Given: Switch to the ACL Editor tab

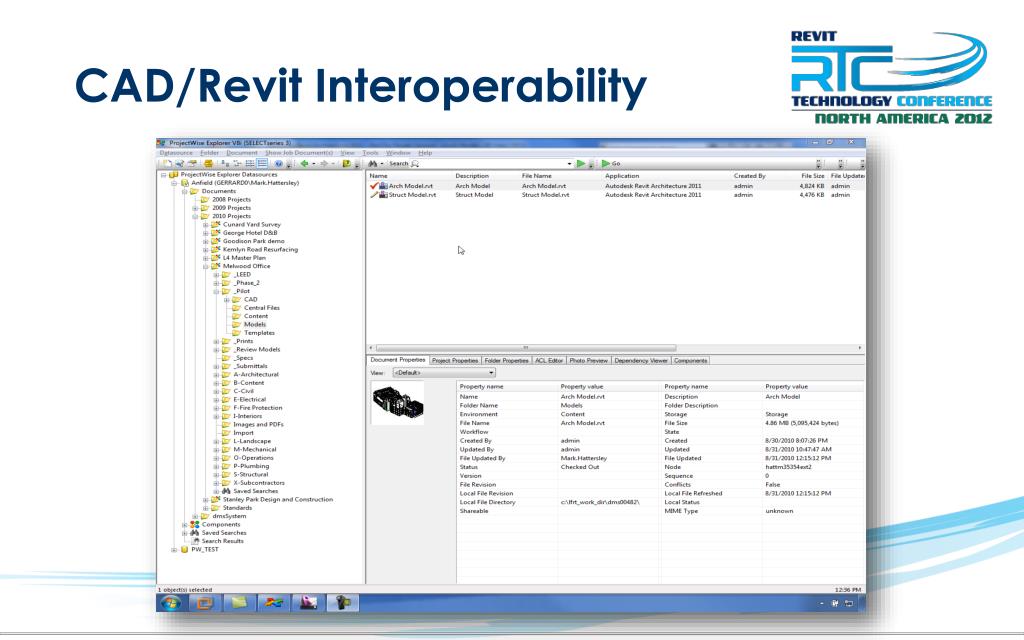Looking at the screenshot, I should coord(549,360).
